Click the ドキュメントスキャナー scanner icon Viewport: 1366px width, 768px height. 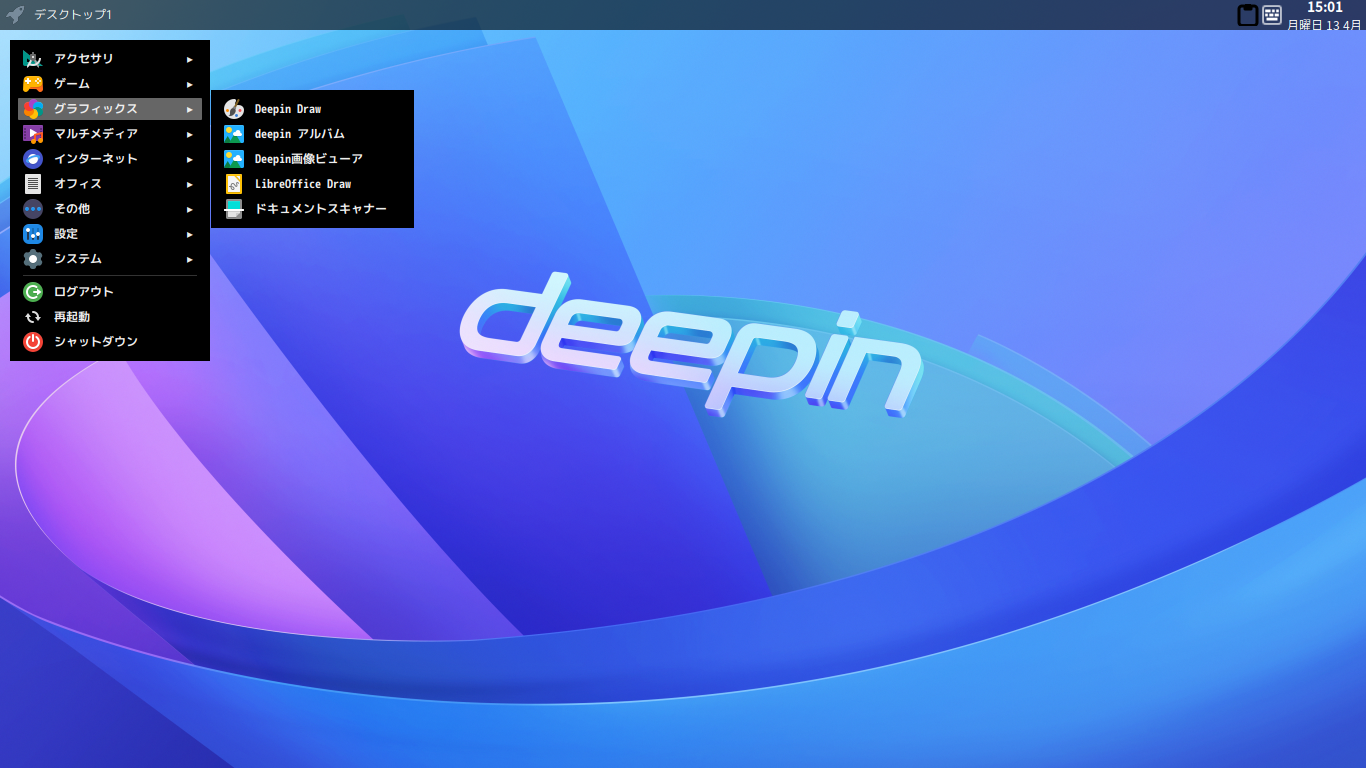[x=234, y=209]
